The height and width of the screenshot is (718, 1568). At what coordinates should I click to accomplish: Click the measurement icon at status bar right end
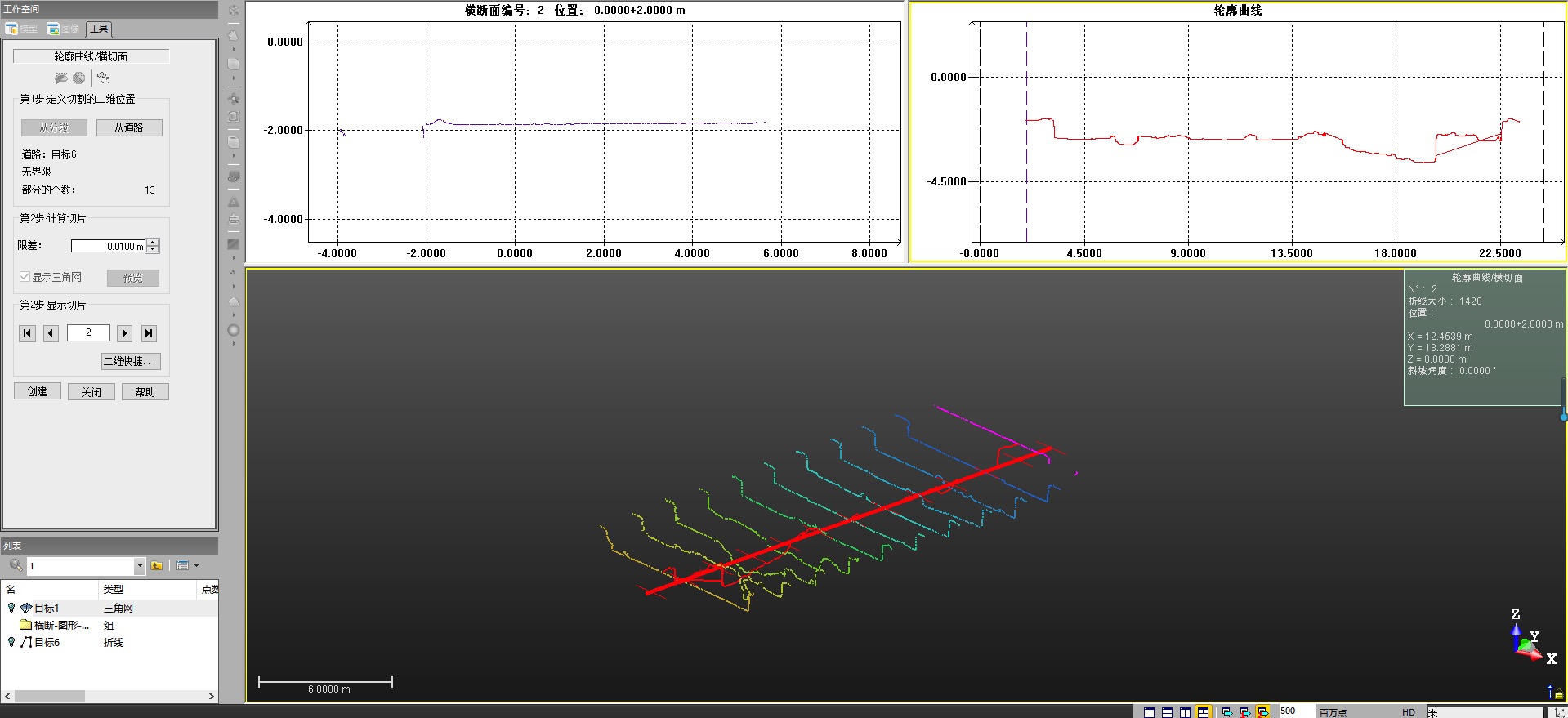[x=1559, y=712]
